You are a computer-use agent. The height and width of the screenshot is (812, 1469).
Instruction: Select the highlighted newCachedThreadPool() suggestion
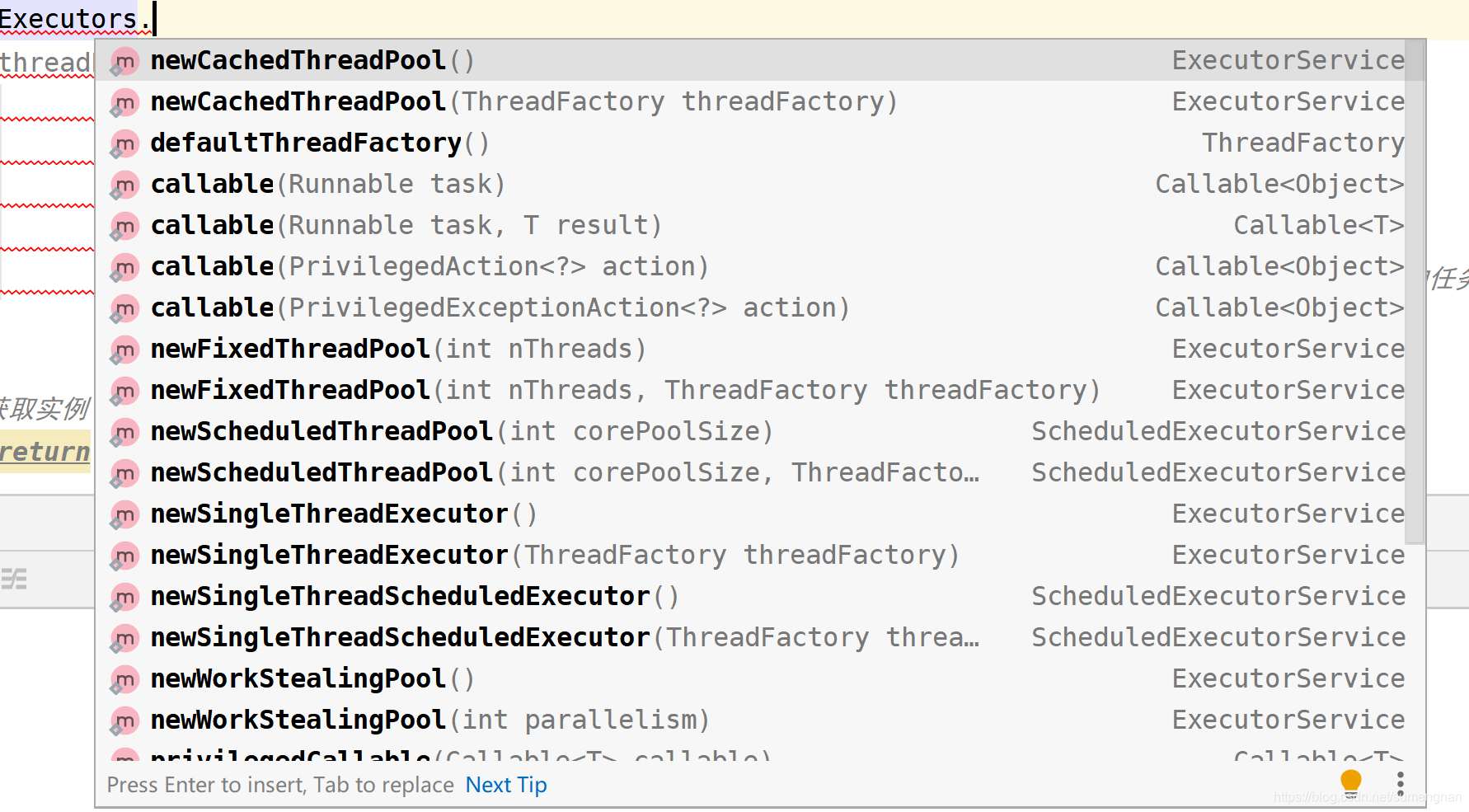click(x=312, y=59)
